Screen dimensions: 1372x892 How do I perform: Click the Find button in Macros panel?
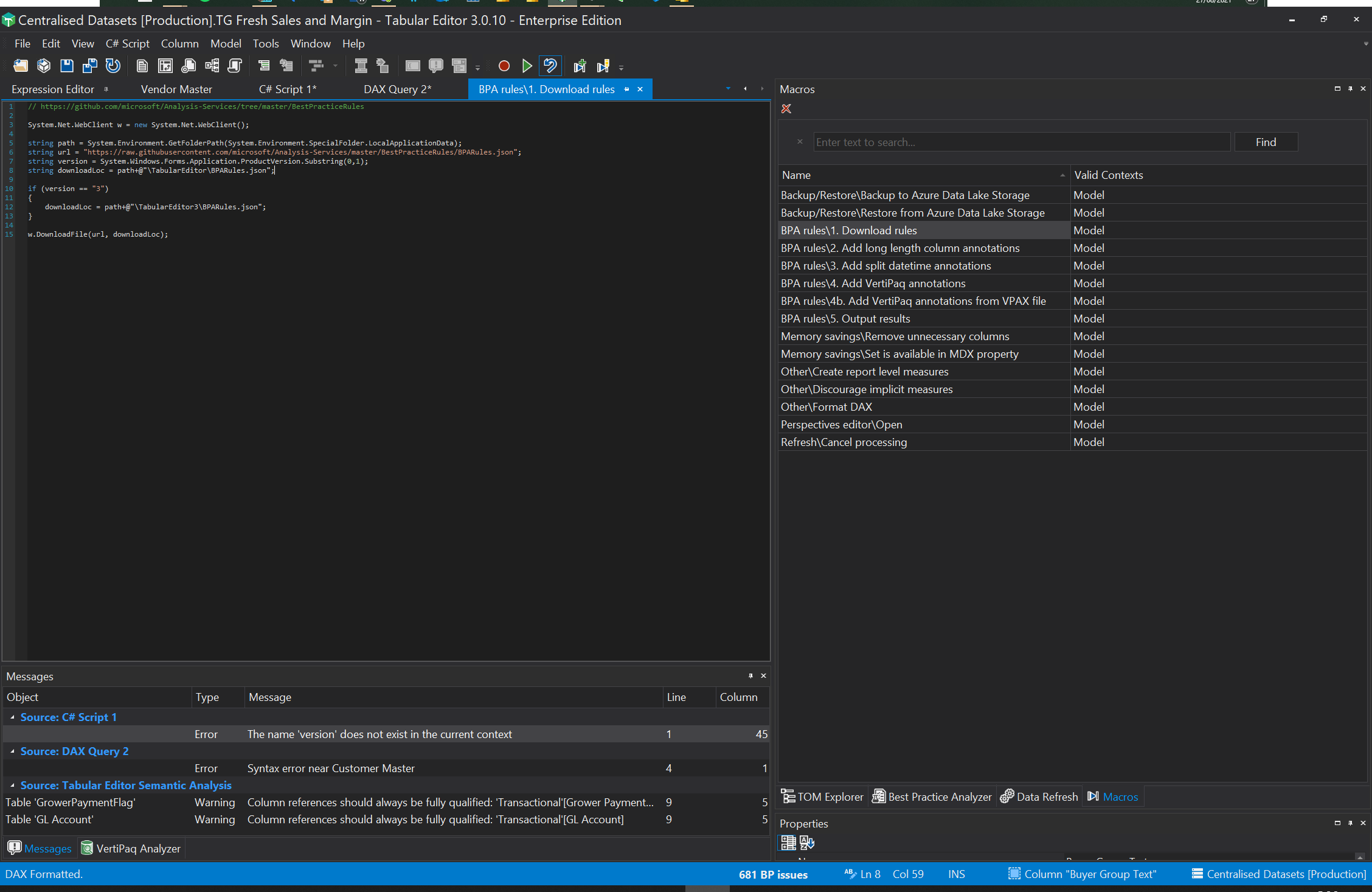[1266, 142]
